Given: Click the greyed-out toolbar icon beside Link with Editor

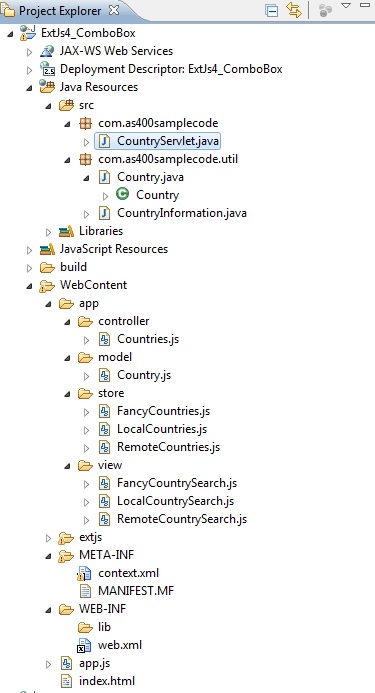Looking at the screenshot, I should (x=325, y=10).
